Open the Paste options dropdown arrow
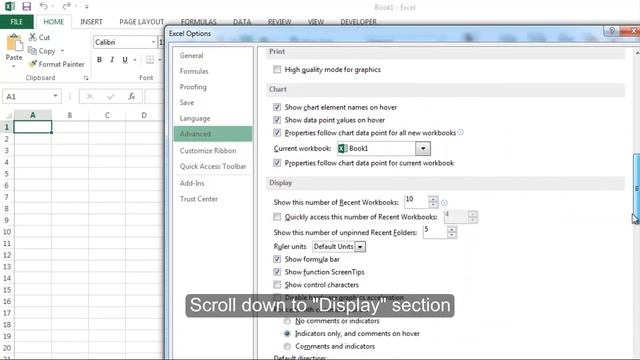 point(14,66)
